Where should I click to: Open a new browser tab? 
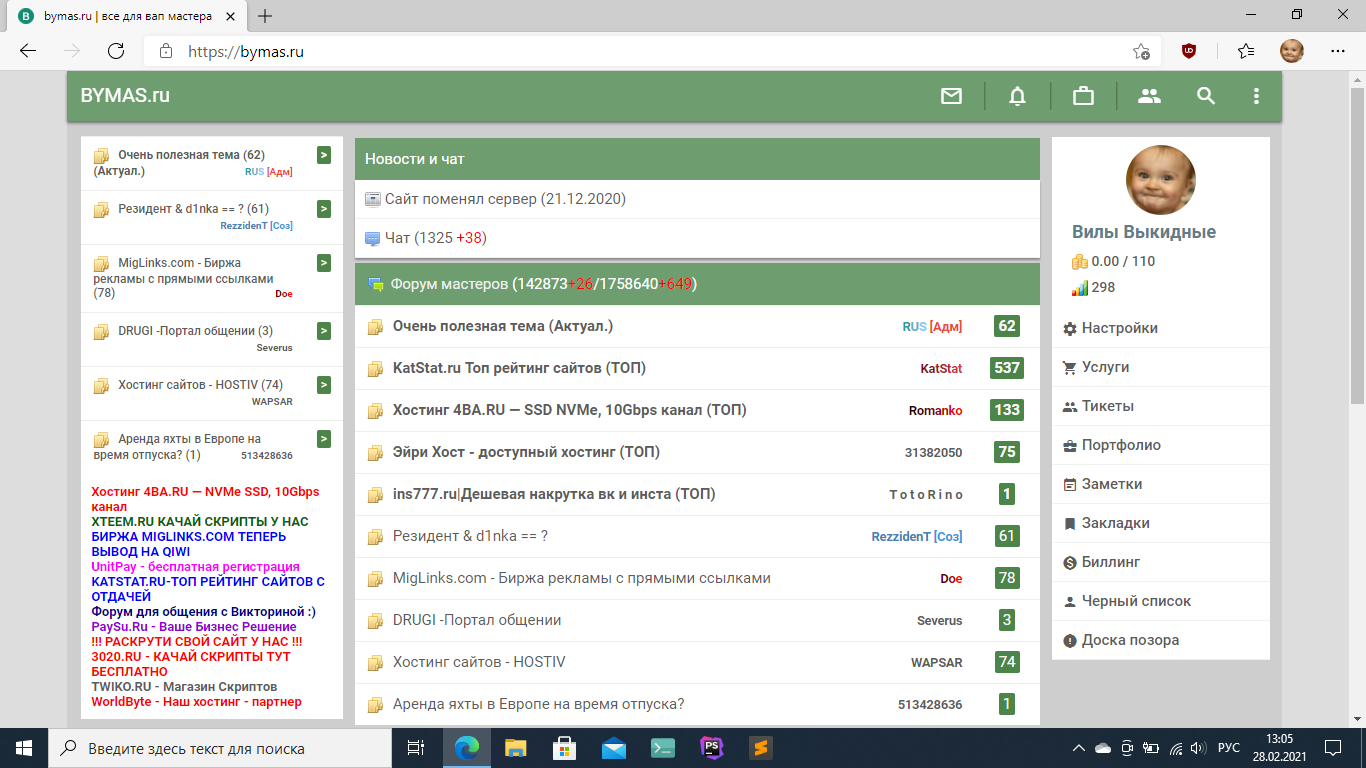[x=265, y=16]
